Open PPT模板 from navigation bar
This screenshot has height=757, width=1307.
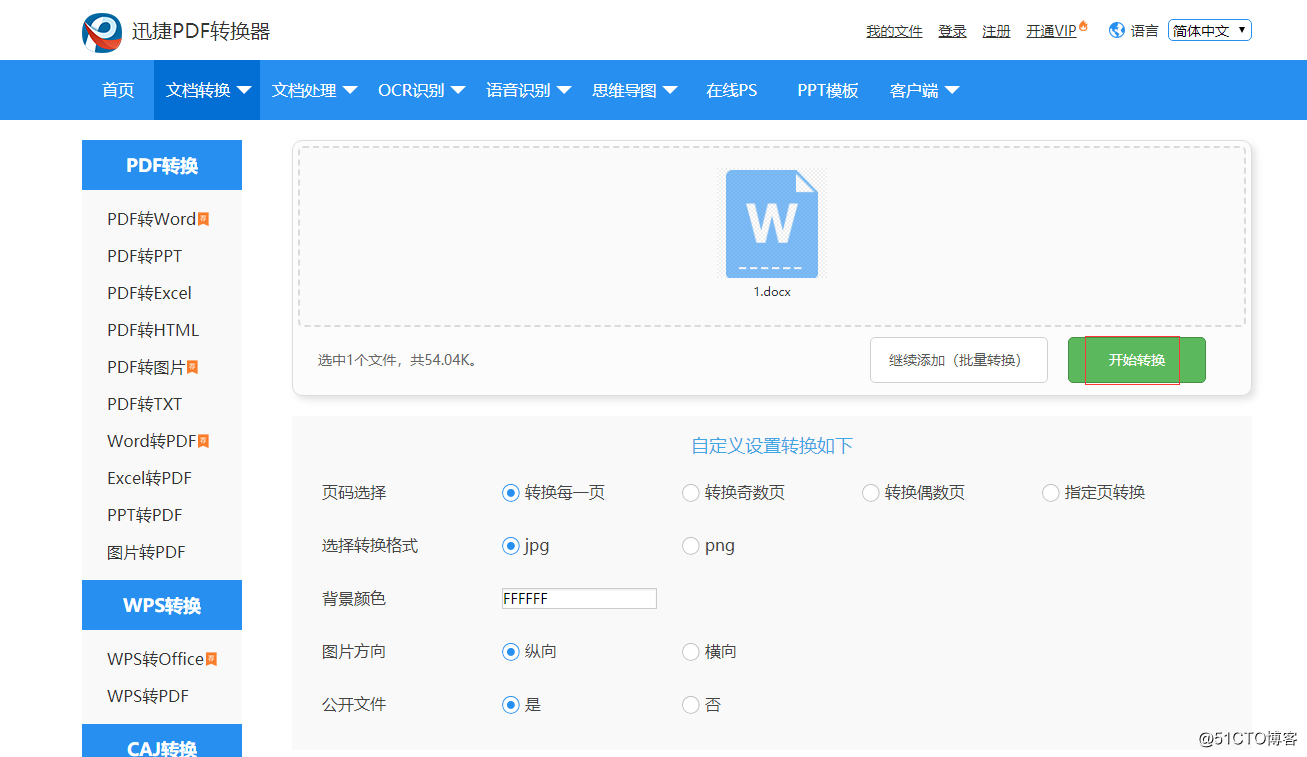click(828, 90)
